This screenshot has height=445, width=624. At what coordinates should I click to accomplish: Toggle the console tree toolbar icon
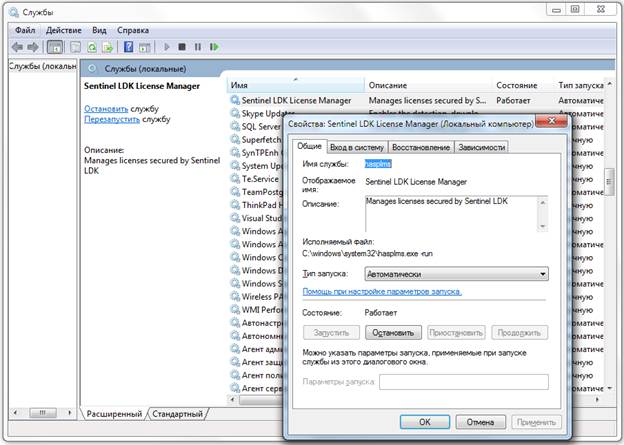pos(55,47)
